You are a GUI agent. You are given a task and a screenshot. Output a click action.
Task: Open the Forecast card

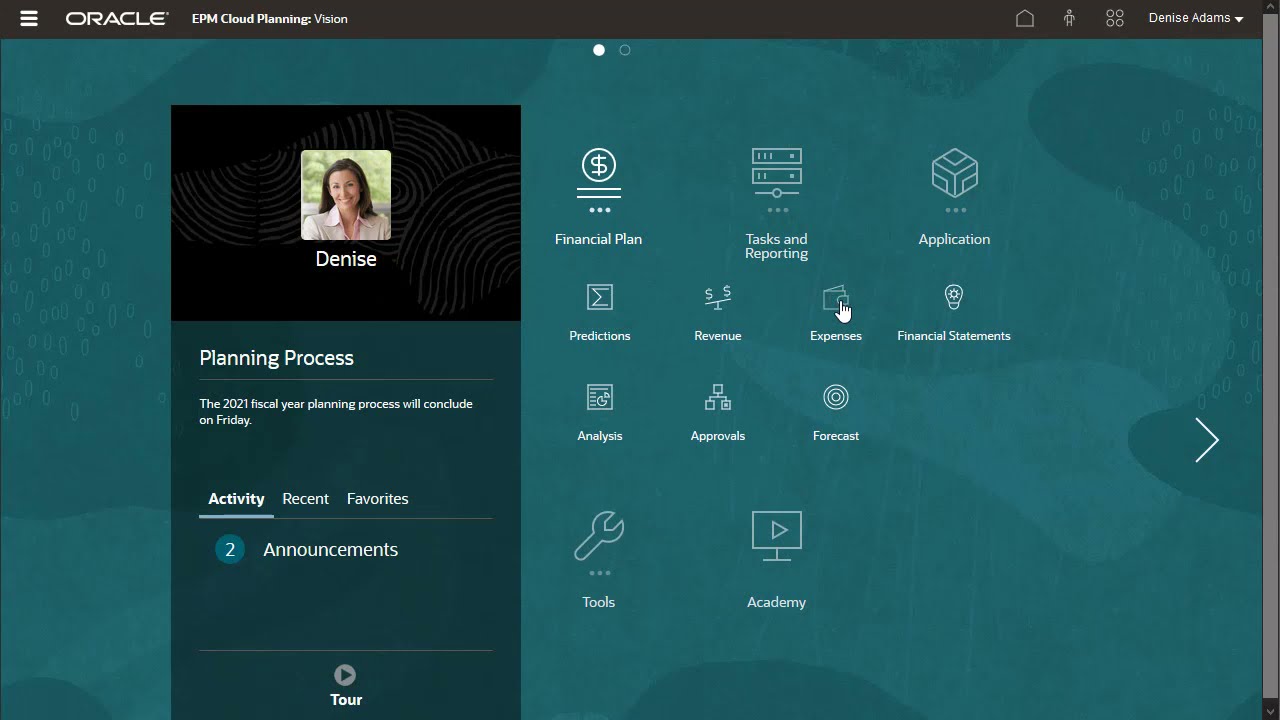coord(836,413)
